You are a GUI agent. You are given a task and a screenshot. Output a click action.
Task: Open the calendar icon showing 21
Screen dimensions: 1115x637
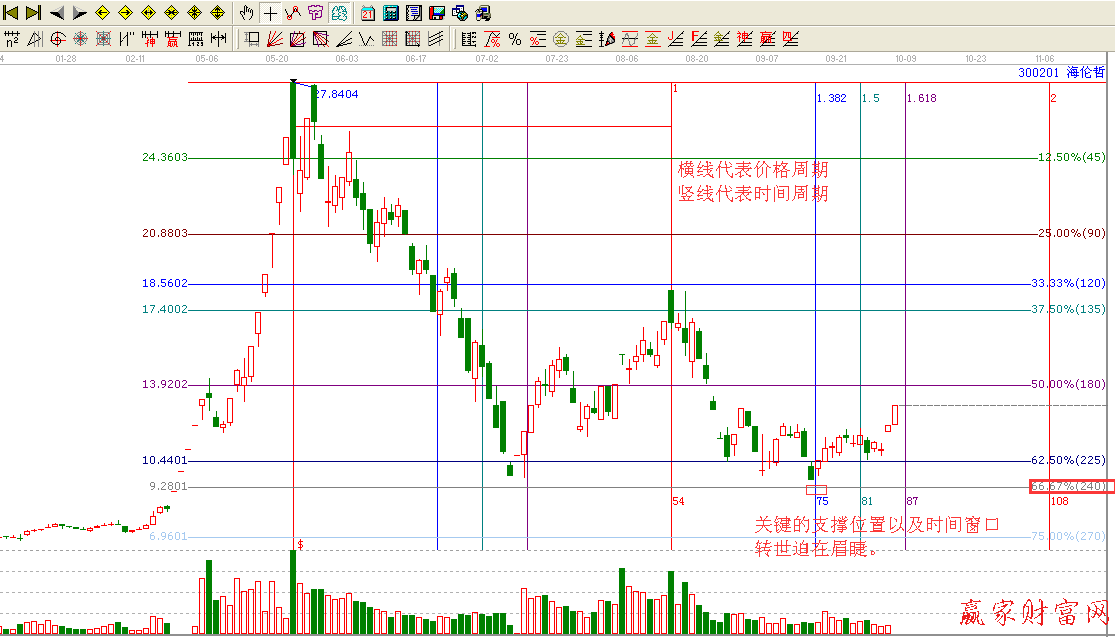pos(368,13)
